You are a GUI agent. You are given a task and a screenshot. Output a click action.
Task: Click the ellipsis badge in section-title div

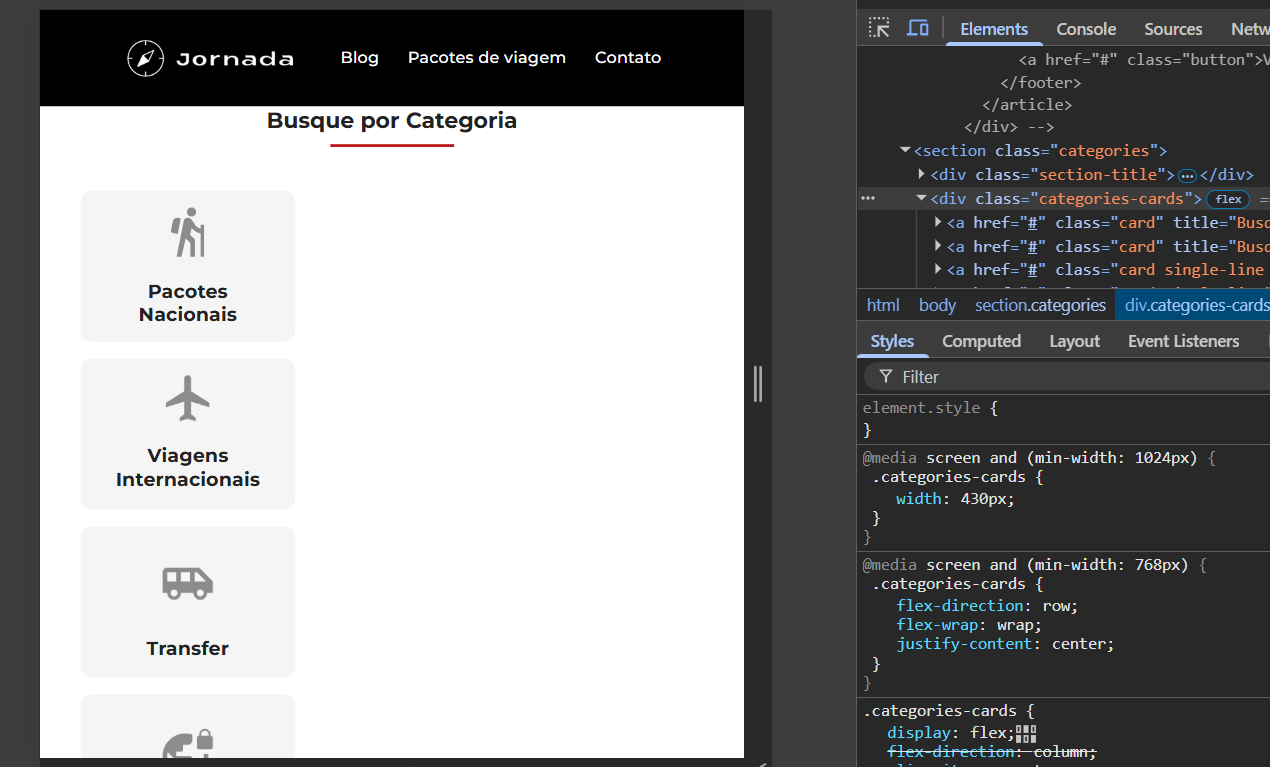pos(1187,175)
